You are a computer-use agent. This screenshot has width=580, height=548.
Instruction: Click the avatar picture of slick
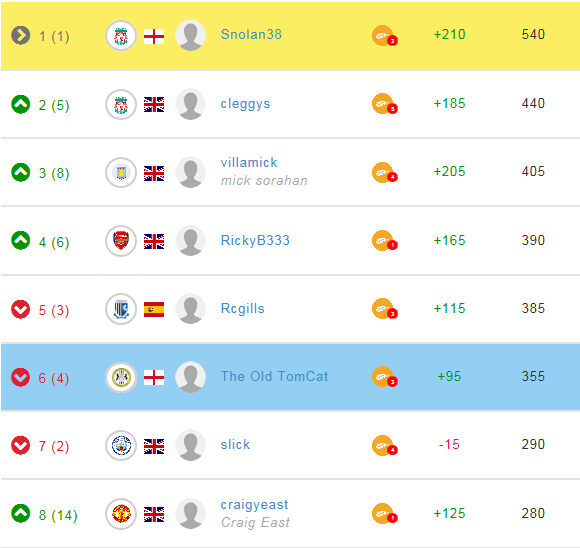(x=190, y=445)
